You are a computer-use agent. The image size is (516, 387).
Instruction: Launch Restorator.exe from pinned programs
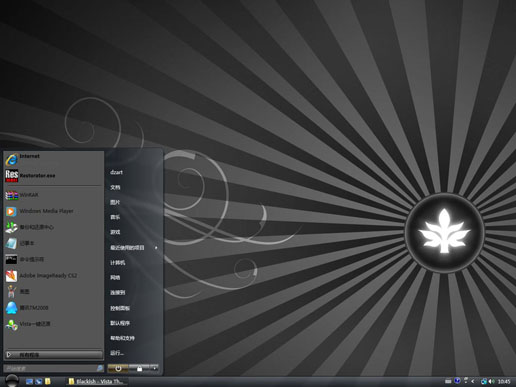coord(53,175)
